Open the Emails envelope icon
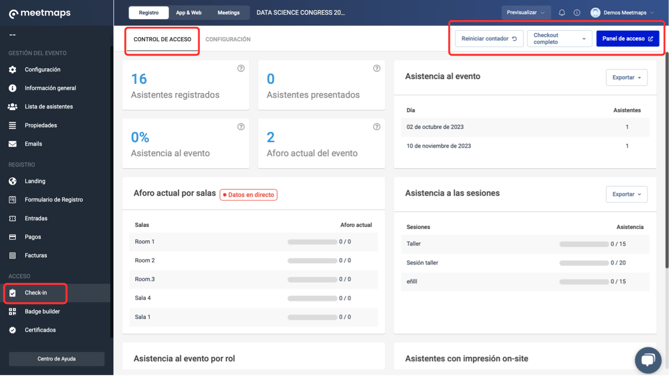This screenshot has width=670, height=377. [x=12, y=144]
